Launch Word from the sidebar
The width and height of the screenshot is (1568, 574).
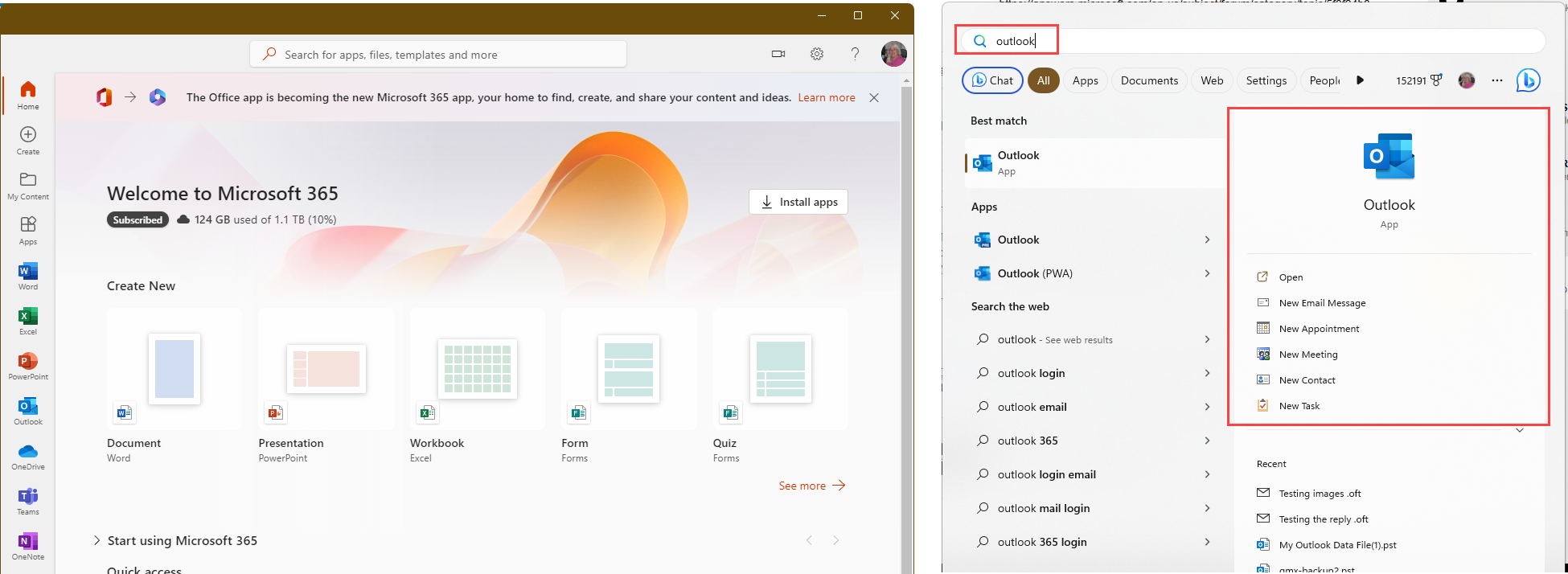28,275
